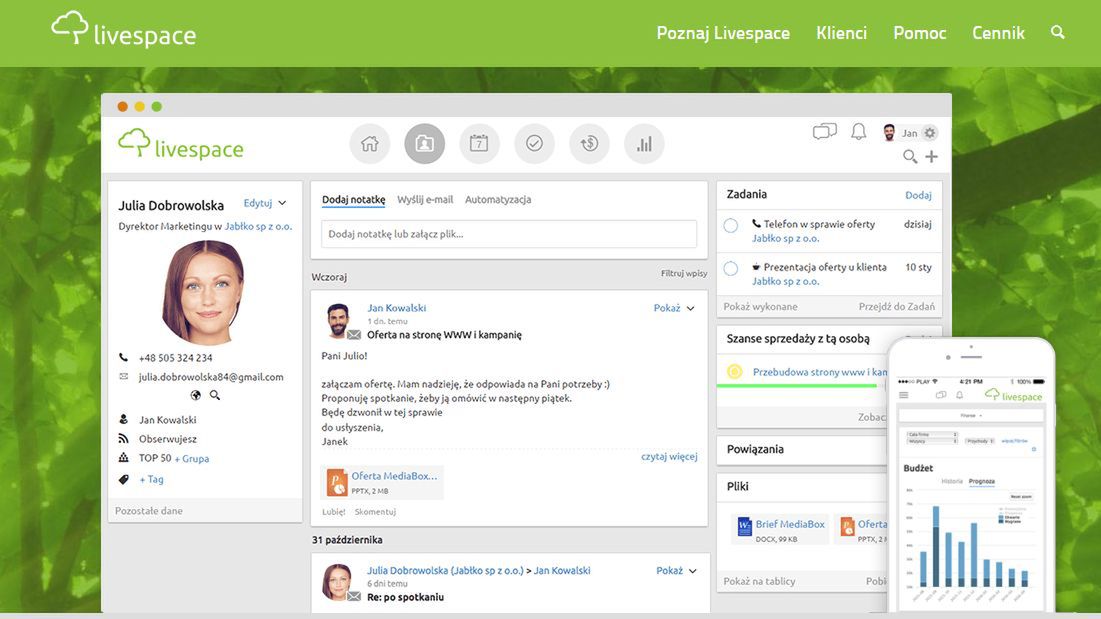The image size is (1101, 619).
Task: Click the notifications bell icon
Action: coord(857,130)
